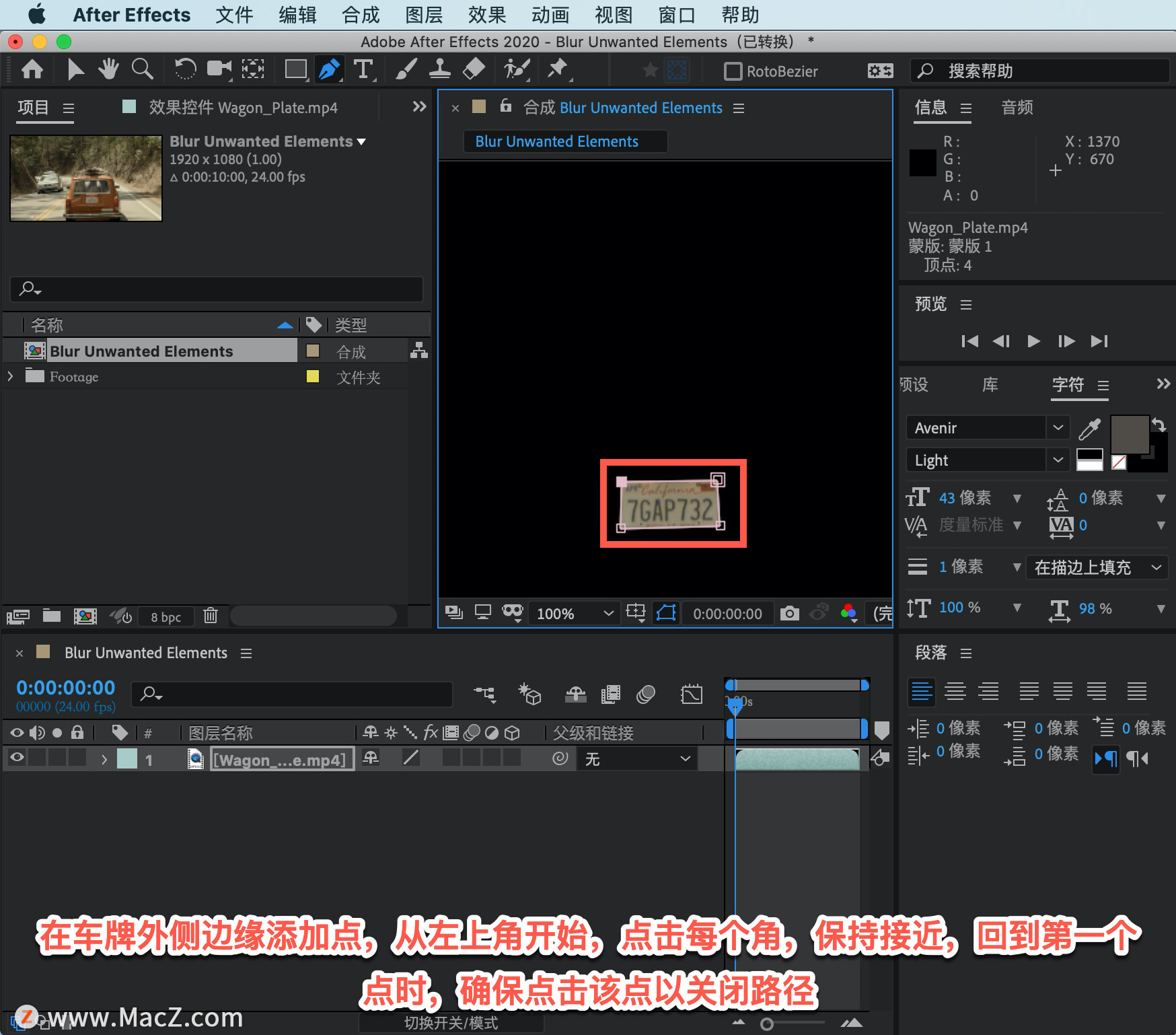Select the Pan Behind anchor tool

click(x=253, y=69)
